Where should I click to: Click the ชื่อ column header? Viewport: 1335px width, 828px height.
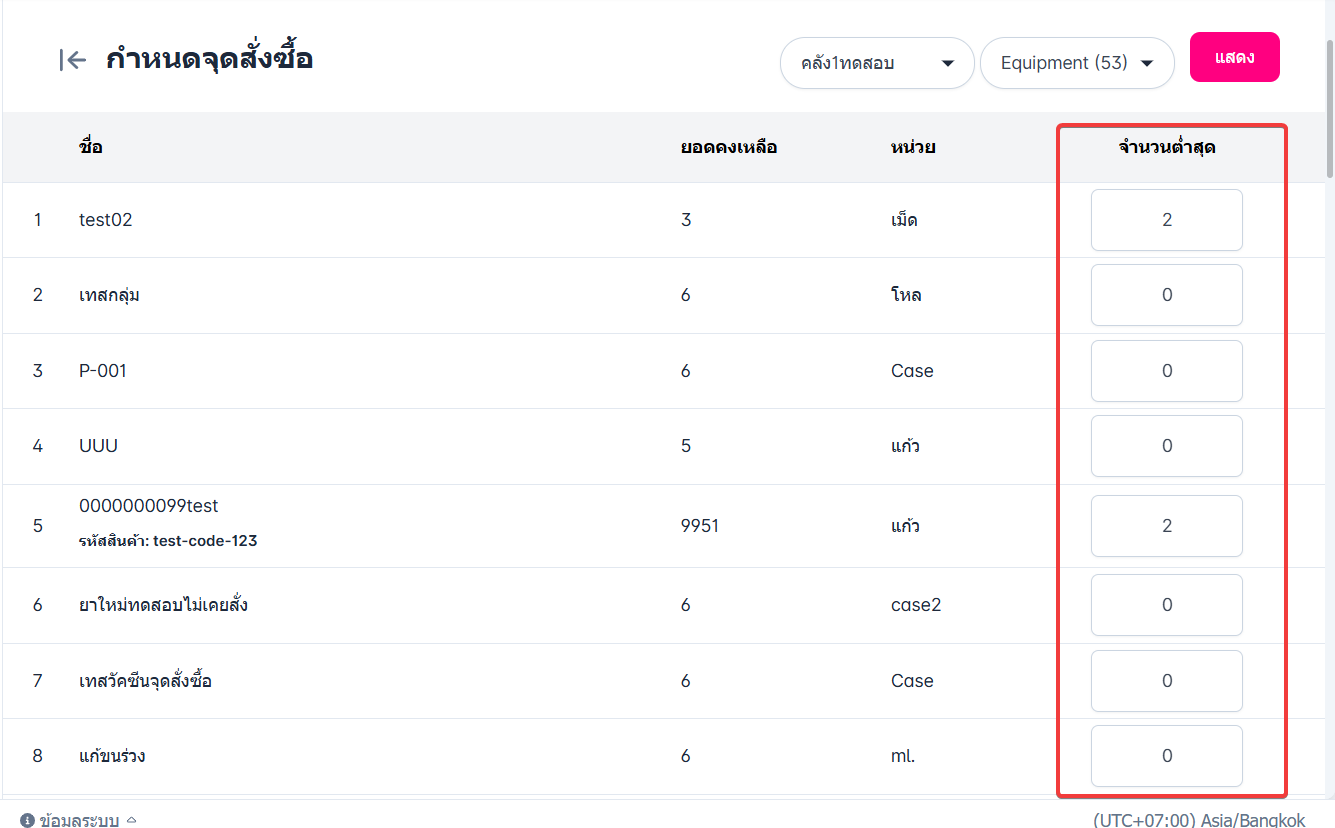click(91, 148)
